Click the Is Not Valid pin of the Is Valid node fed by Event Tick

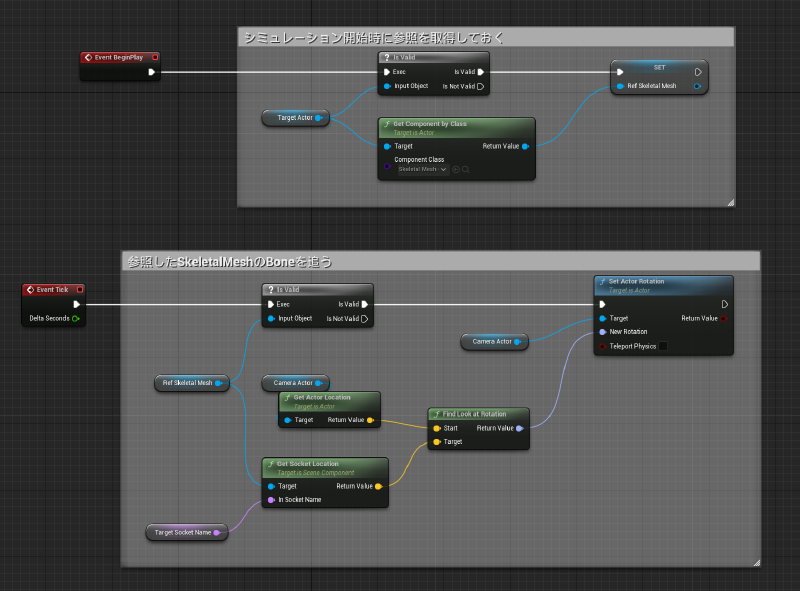(x=364, y=318)
